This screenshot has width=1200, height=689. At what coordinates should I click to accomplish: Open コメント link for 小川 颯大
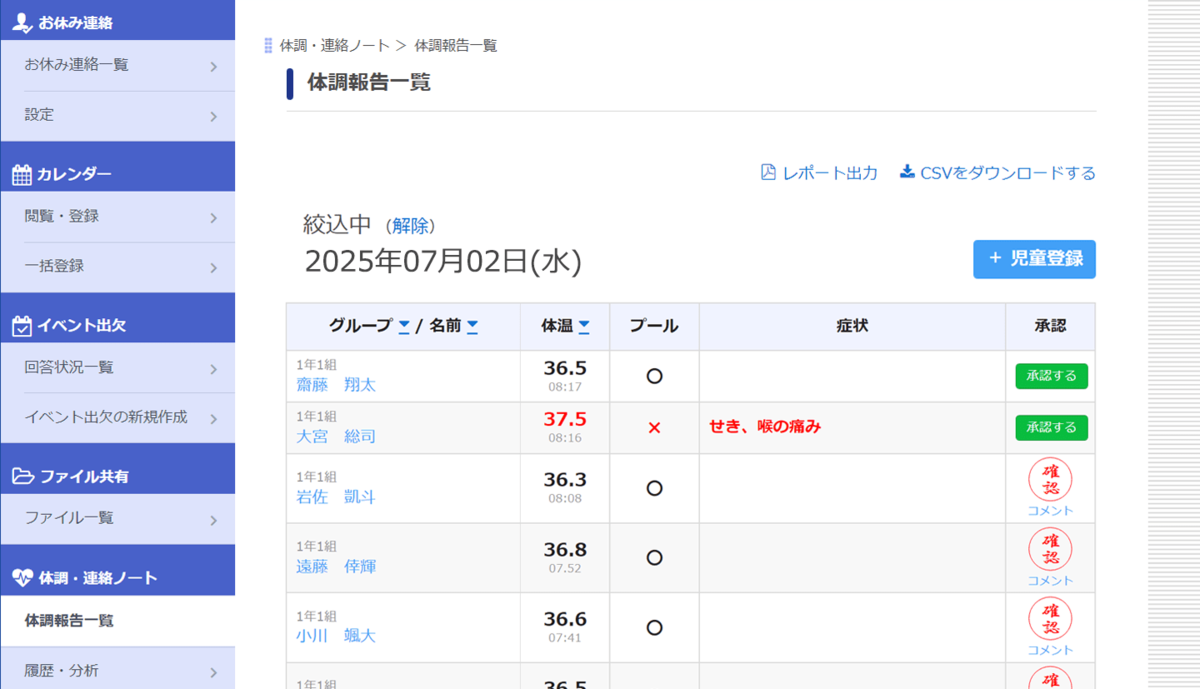[x=1050, y=650]
